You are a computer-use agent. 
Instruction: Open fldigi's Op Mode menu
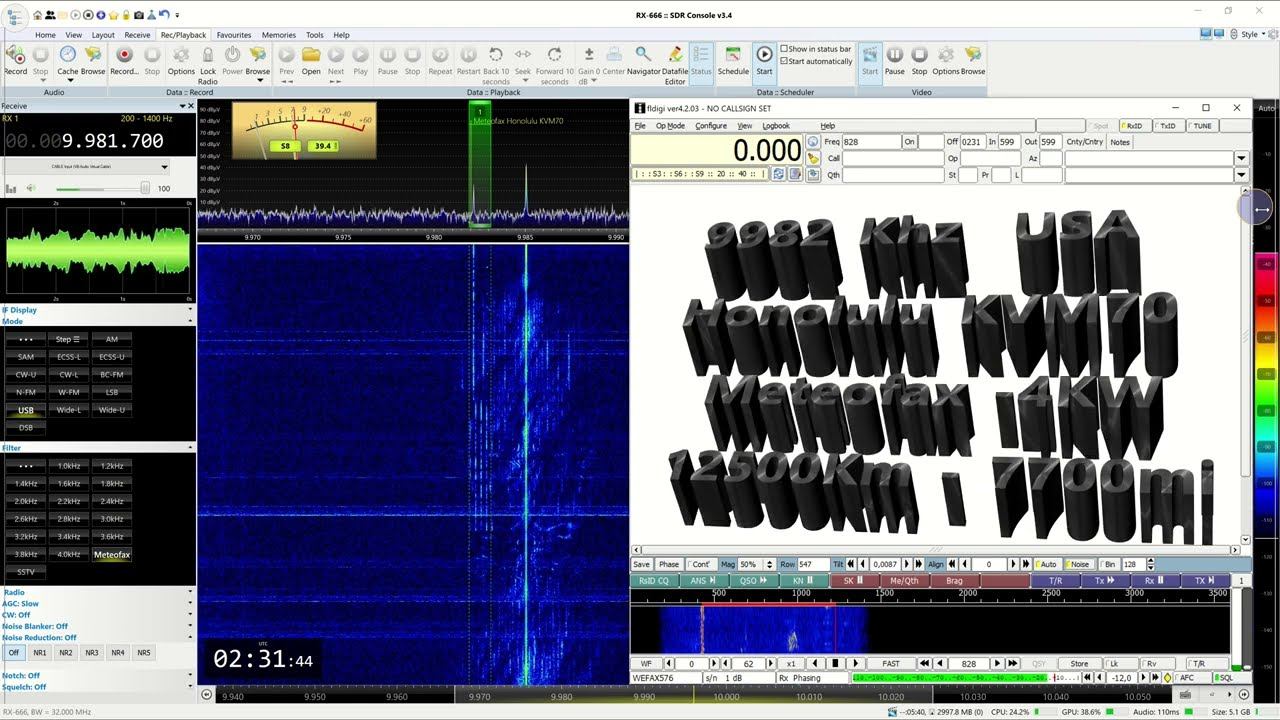(x=669, y=126)
